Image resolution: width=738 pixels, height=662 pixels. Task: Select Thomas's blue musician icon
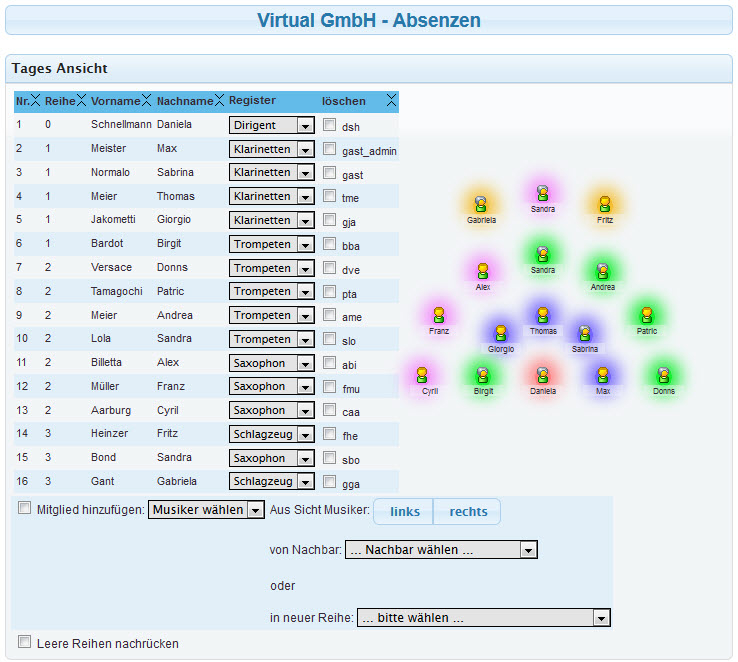click(542, 316)
